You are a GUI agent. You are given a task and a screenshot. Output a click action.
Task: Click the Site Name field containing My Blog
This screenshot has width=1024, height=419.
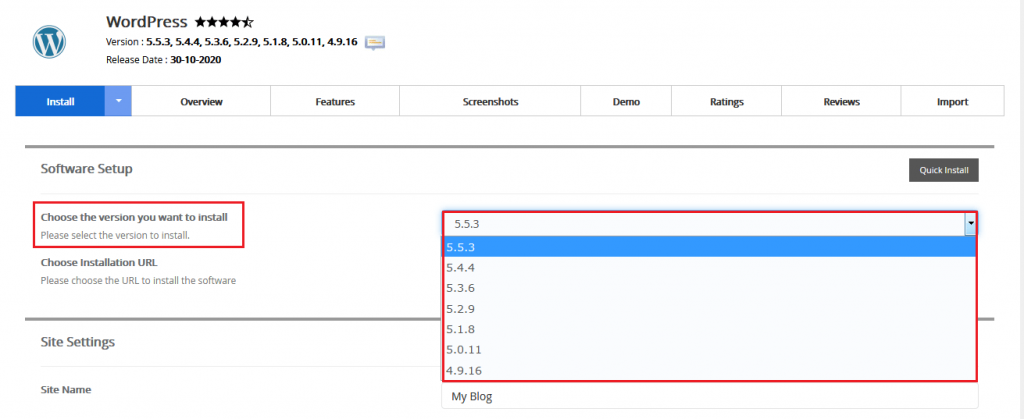click(x=710, y=396)
